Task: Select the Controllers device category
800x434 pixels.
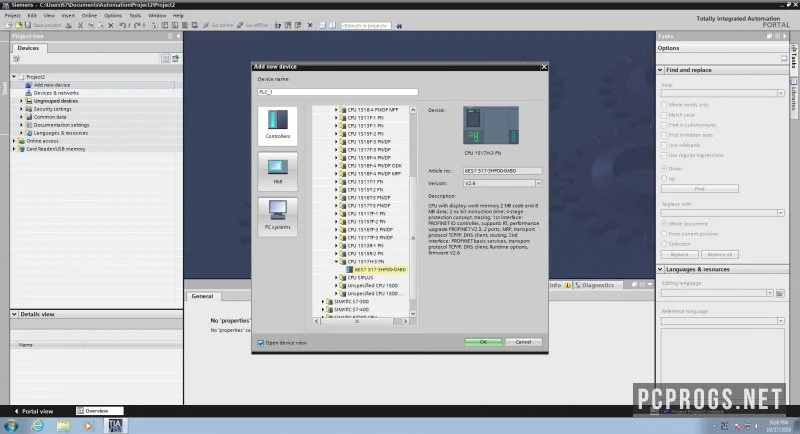Action: coord(278,125)
